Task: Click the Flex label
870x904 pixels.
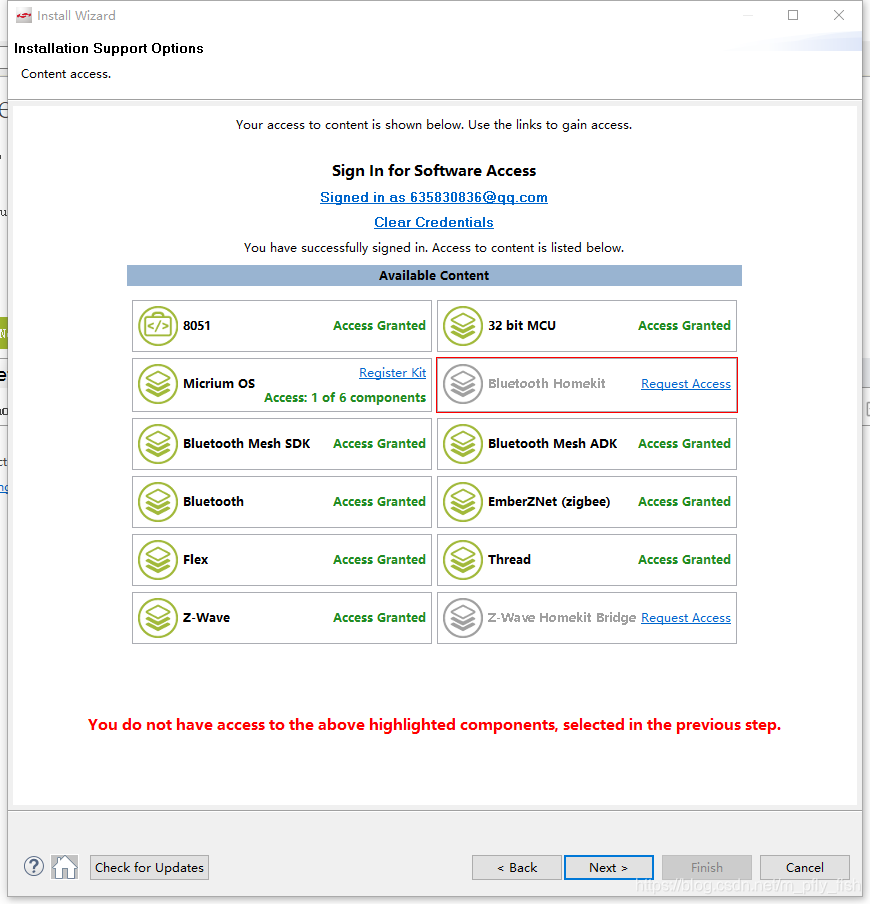Action: [x=195, y=560]
